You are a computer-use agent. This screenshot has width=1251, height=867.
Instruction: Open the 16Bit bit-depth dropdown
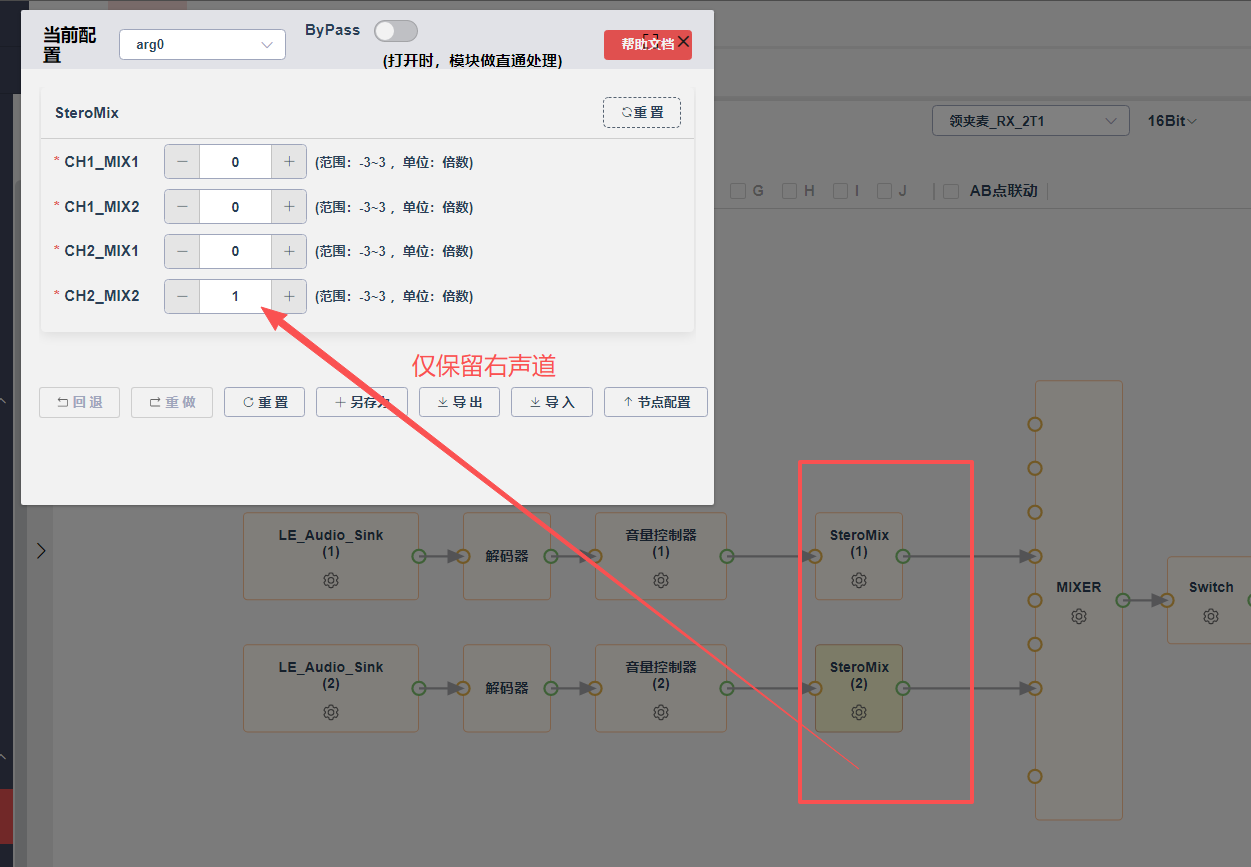click(x=1172, y=121)
